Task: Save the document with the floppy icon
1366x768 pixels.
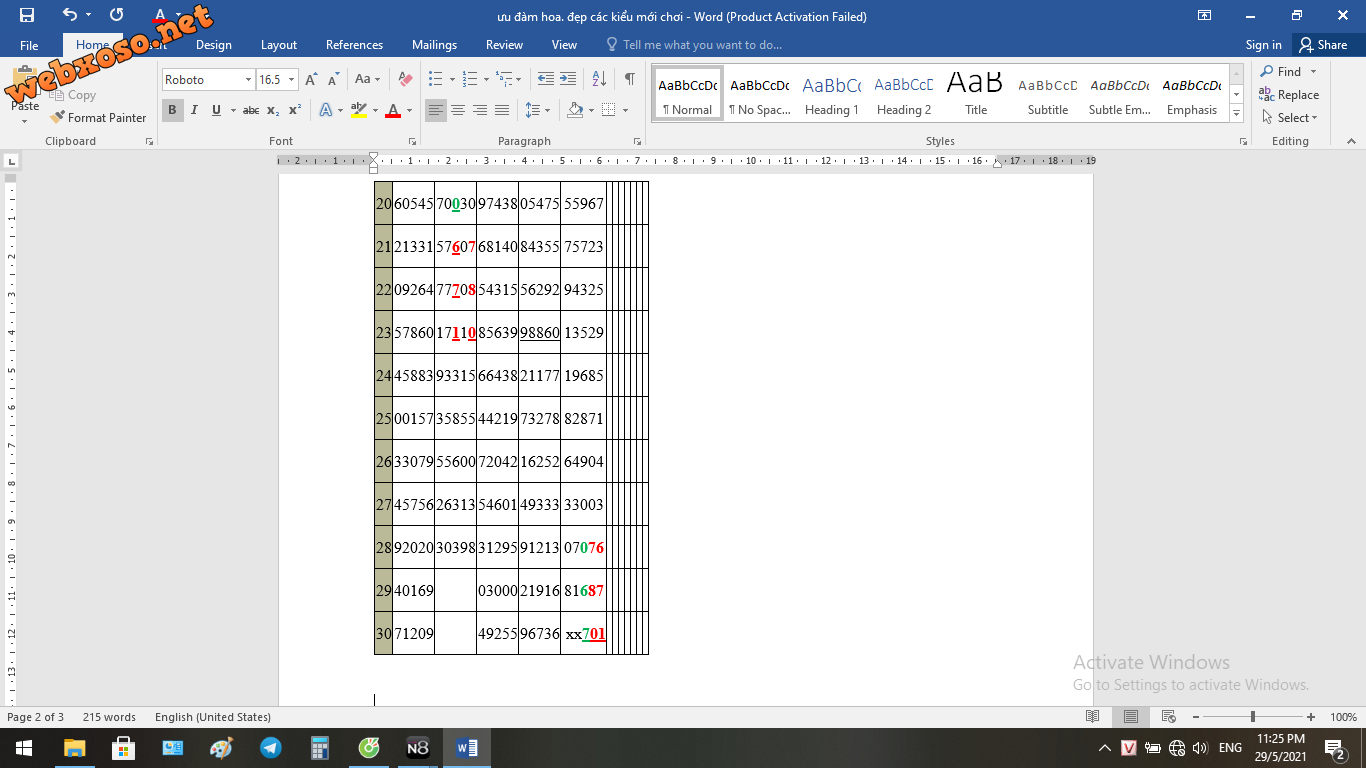Action: pyautogui.click(x=27, y=15)
